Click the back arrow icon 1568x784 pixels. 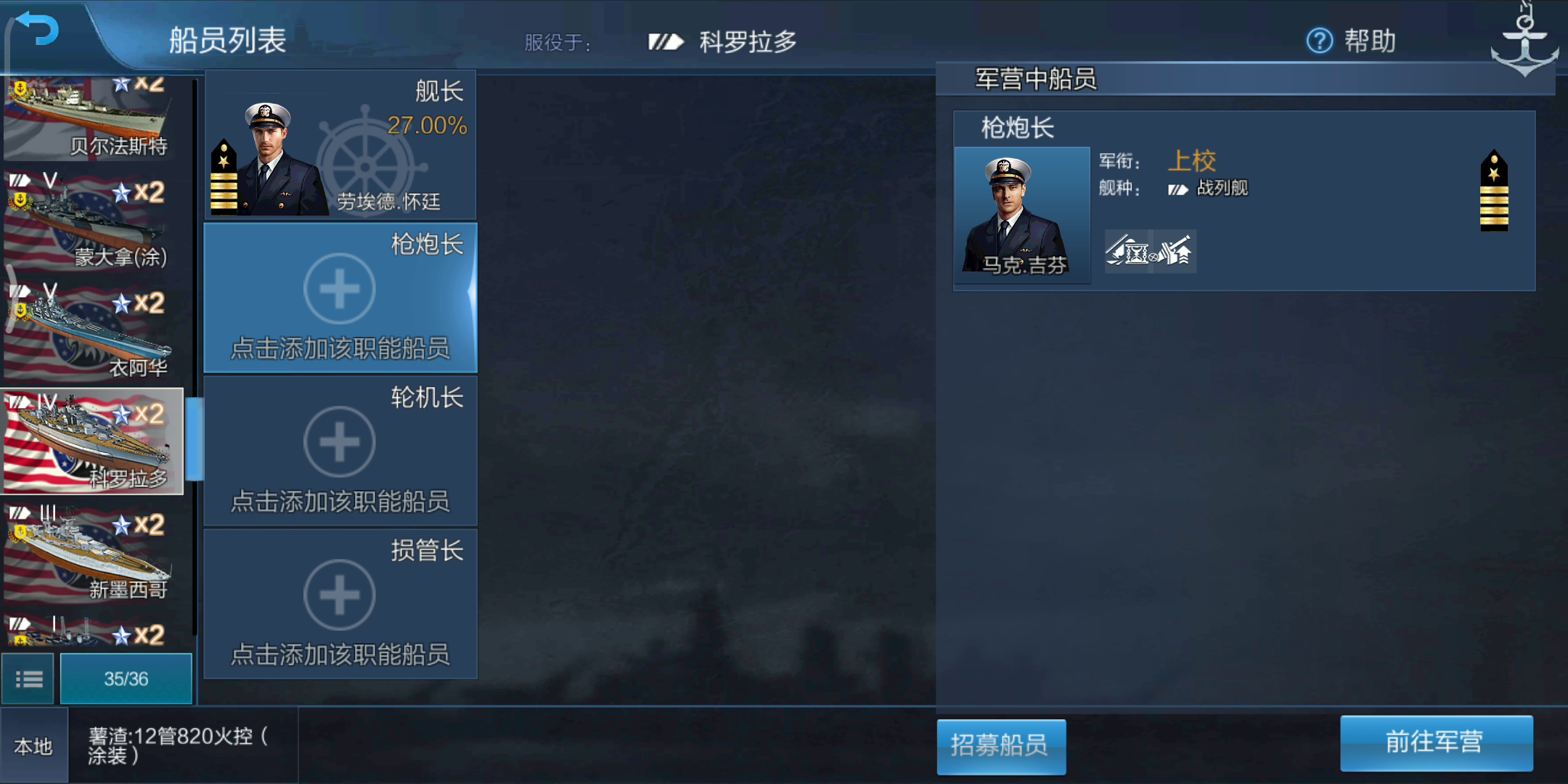[x=37, y=29]
